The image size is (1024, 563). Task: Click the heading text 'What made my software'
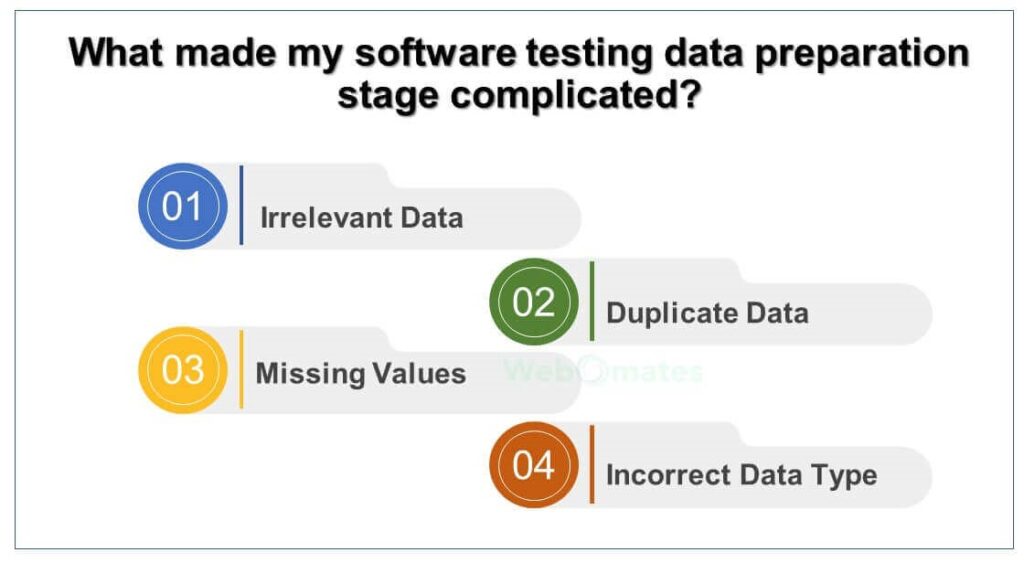click(x=293, y=52)
